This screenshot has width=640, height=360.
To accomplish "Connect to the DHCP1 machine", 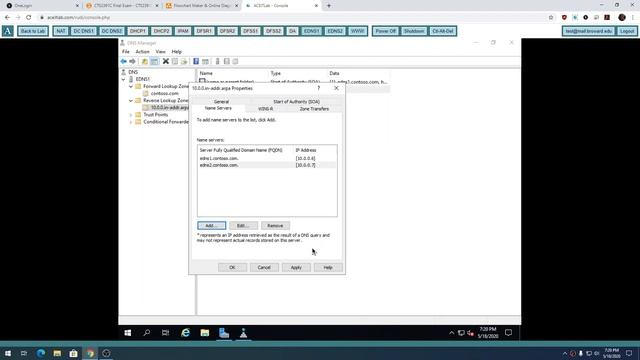I will point(138,31).
